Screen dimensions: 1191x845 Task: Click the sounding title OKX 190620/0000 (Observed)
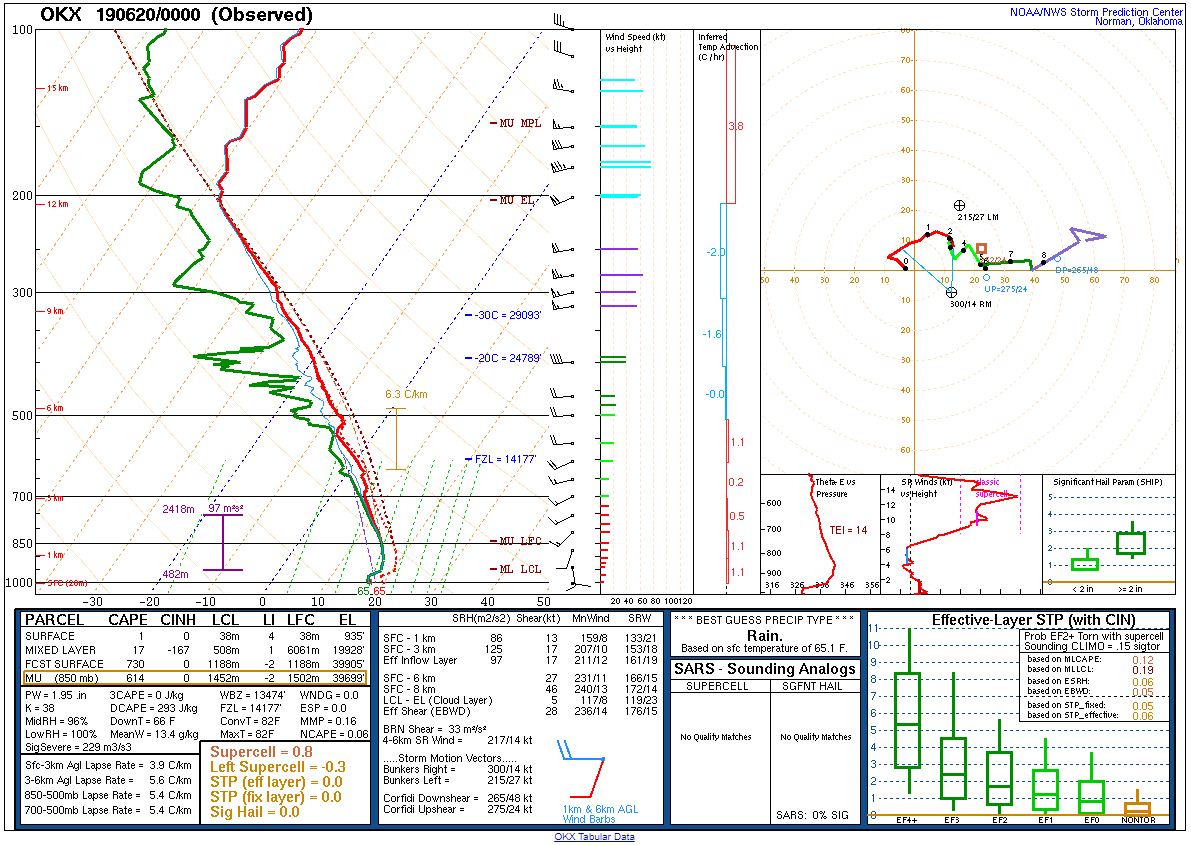tap(175, 14)
